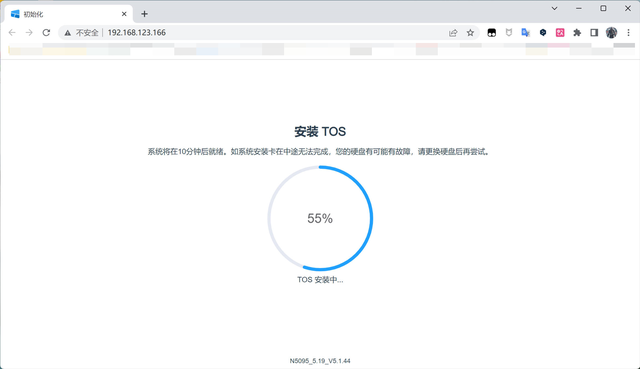Click the forward navigation arrow

[29, 33]
